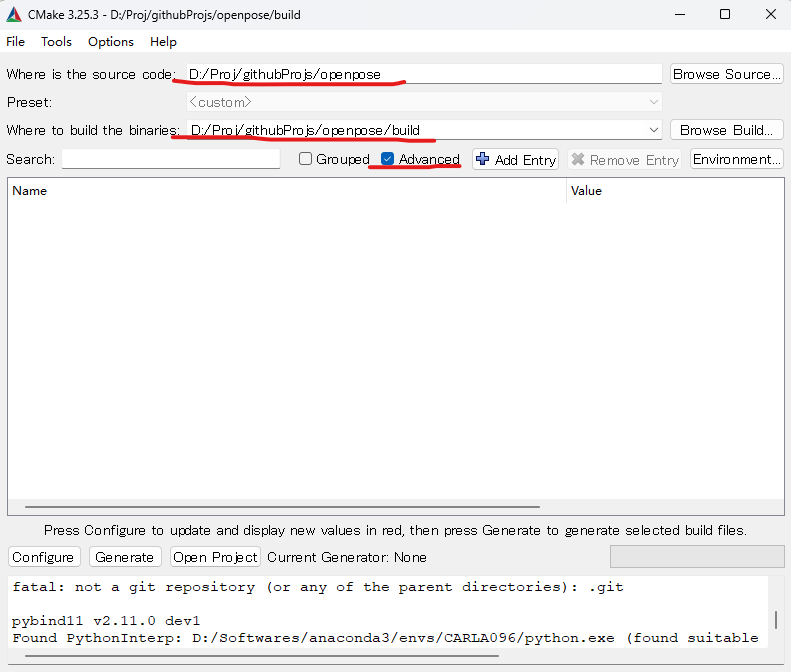The image size is (791, 672).
Task: Click the cache table horizontal scrollbar
Action: pyautogui.click(x=282, y=508)
